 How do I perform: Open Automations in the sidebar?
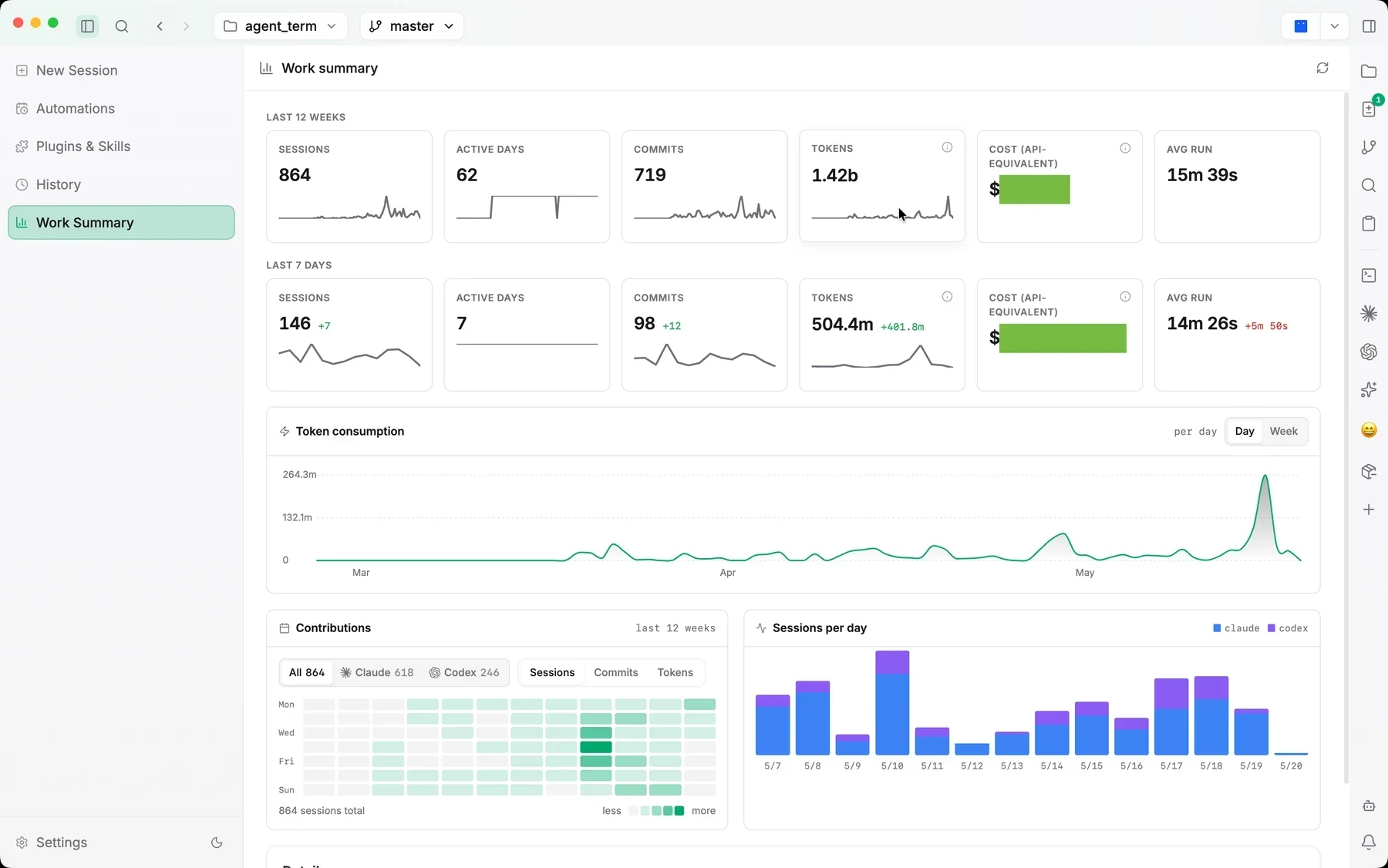click(x=121, y=109)
